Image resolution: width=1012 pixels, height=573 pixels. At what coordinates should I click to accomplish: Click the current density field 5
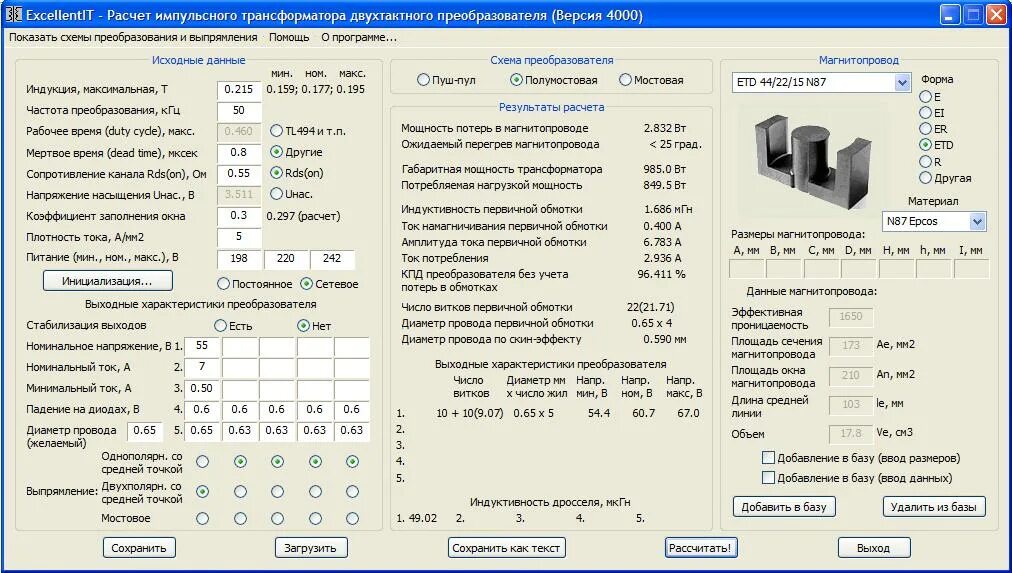tap(239, 237)
